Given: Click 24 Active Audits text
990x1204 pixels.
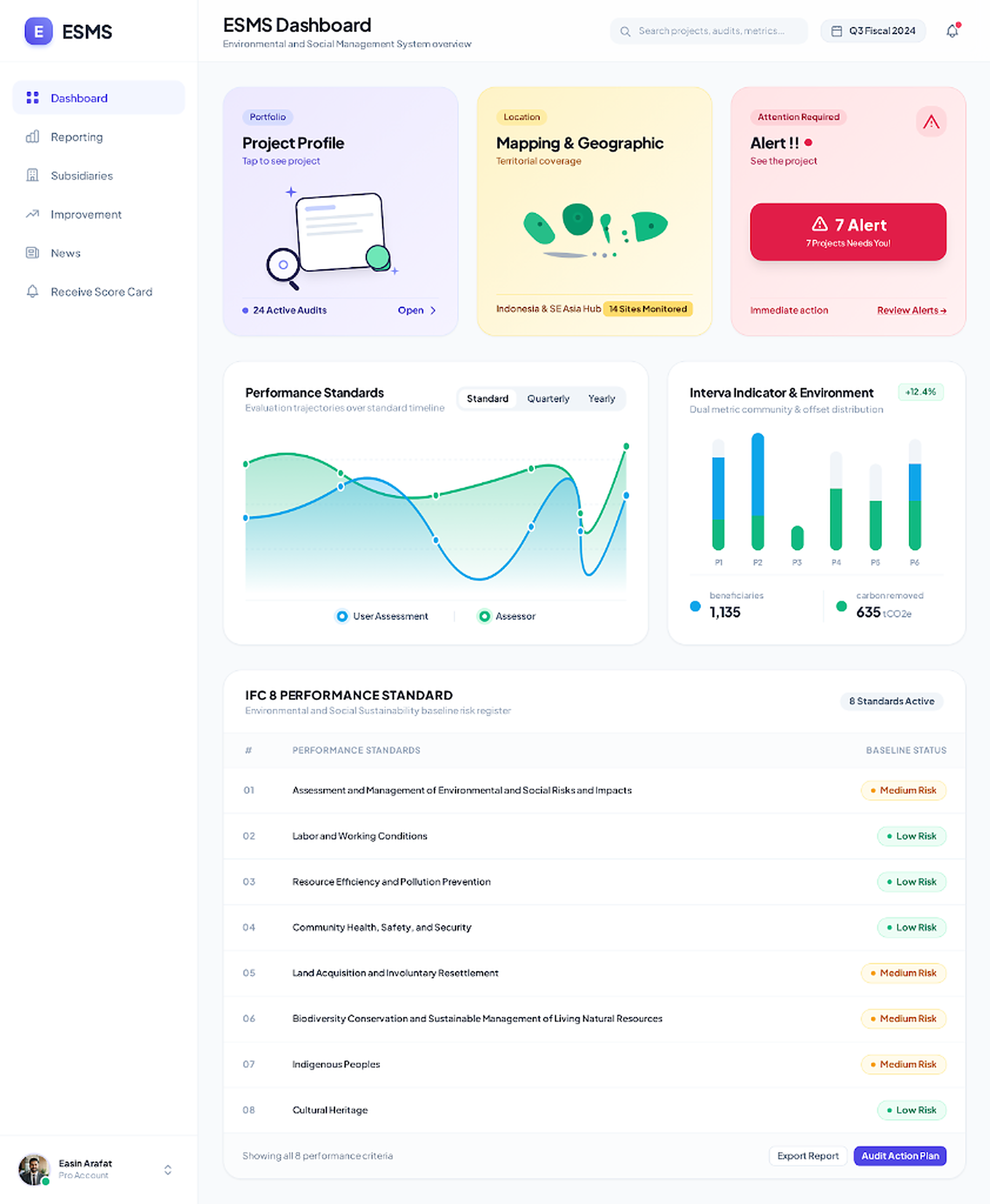Looking at the screenshot, I should point(290,310).
